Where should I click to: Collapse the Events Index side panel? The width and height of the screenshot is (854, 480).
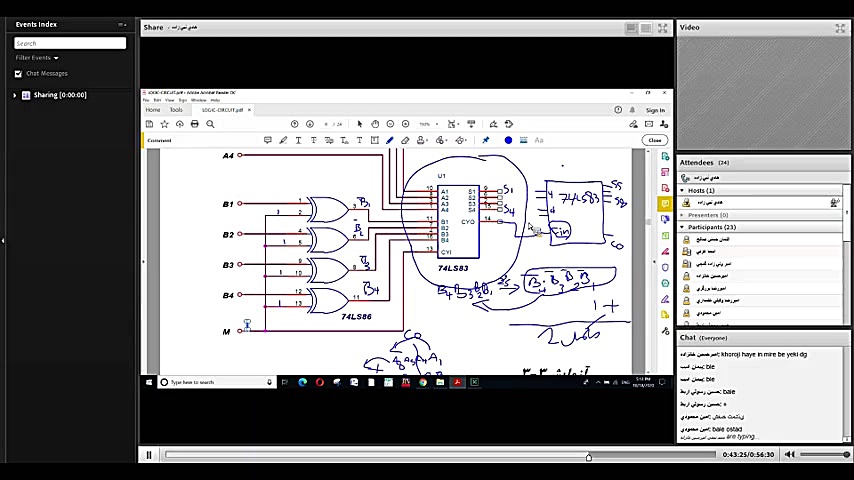tap(3, 240)
